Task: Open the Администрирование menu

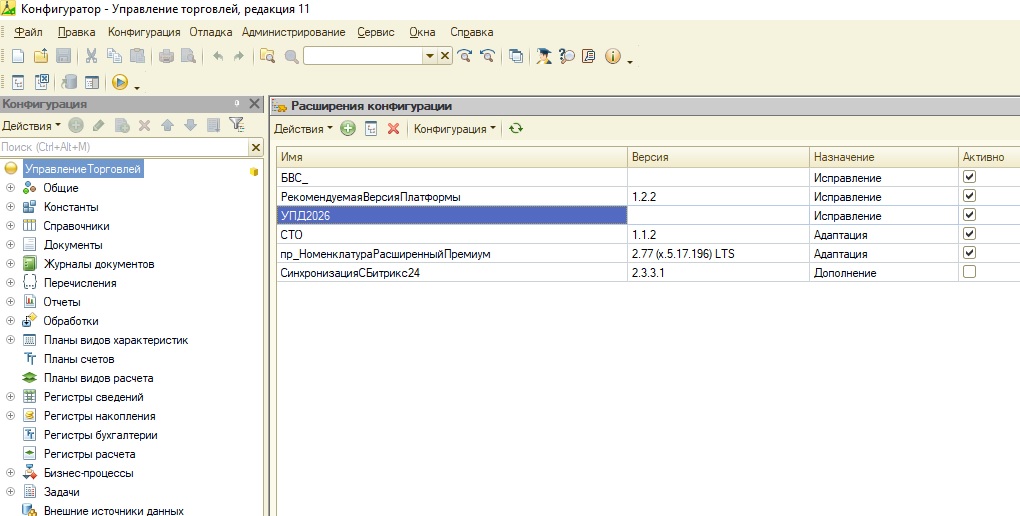Action: [x=293, y=32]
